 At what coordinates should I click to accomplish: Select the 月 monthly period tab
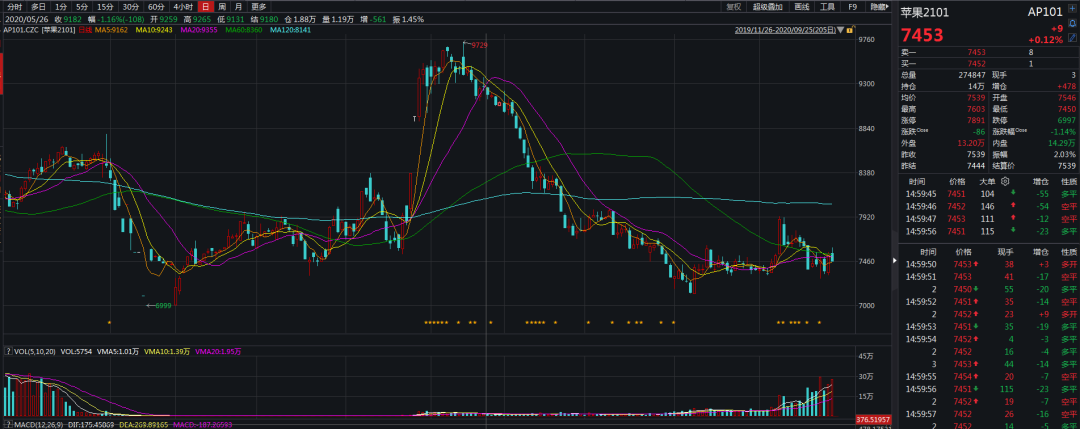[238, 7]
